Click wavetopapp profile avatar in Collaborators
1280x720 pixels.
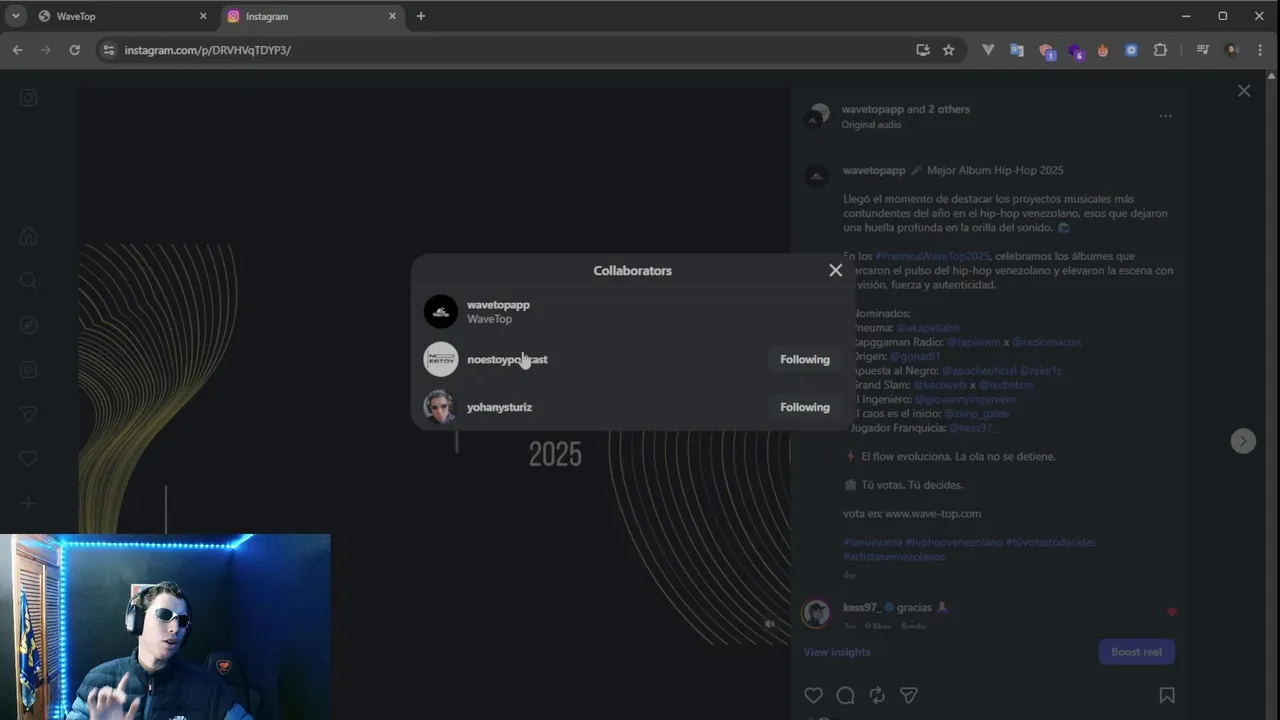coord(441,311)
